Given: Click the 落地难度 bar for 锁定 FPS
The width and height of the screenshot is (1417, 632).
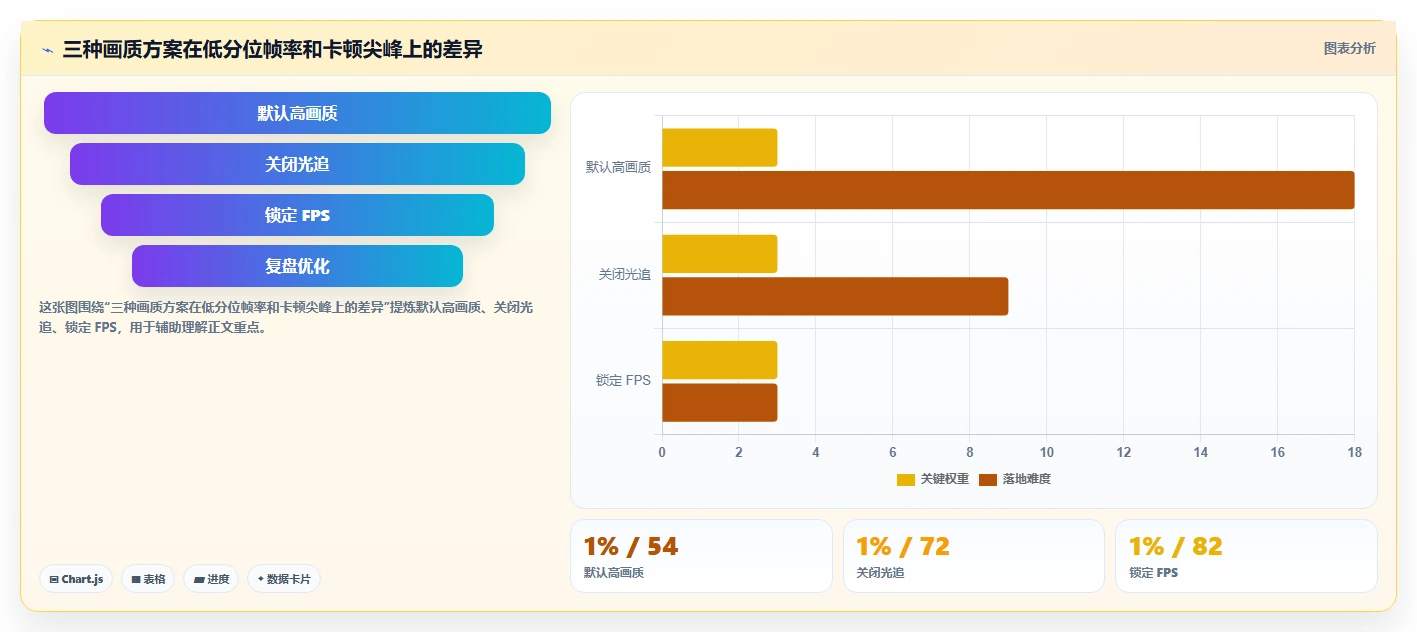Looking at the screenshot, I should (x=719, y=402).
